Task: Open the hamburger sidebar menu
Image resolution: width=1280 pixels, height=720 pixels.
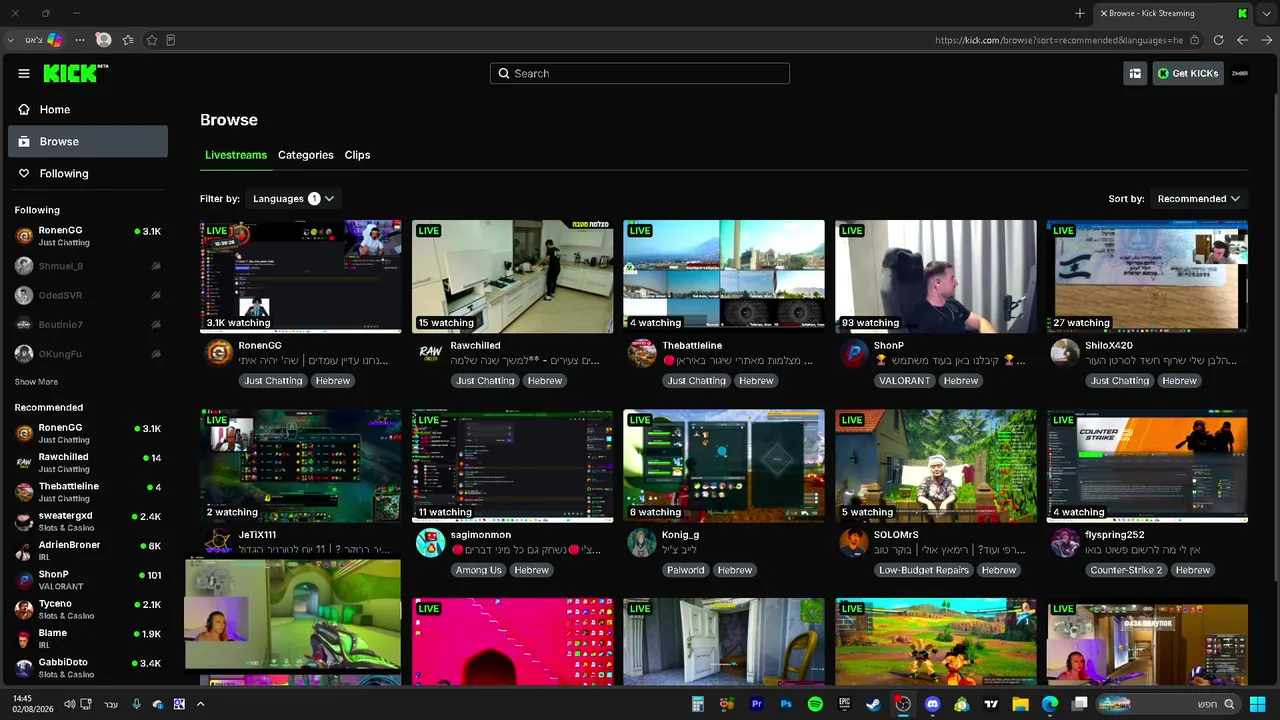Action: (24, 73)
